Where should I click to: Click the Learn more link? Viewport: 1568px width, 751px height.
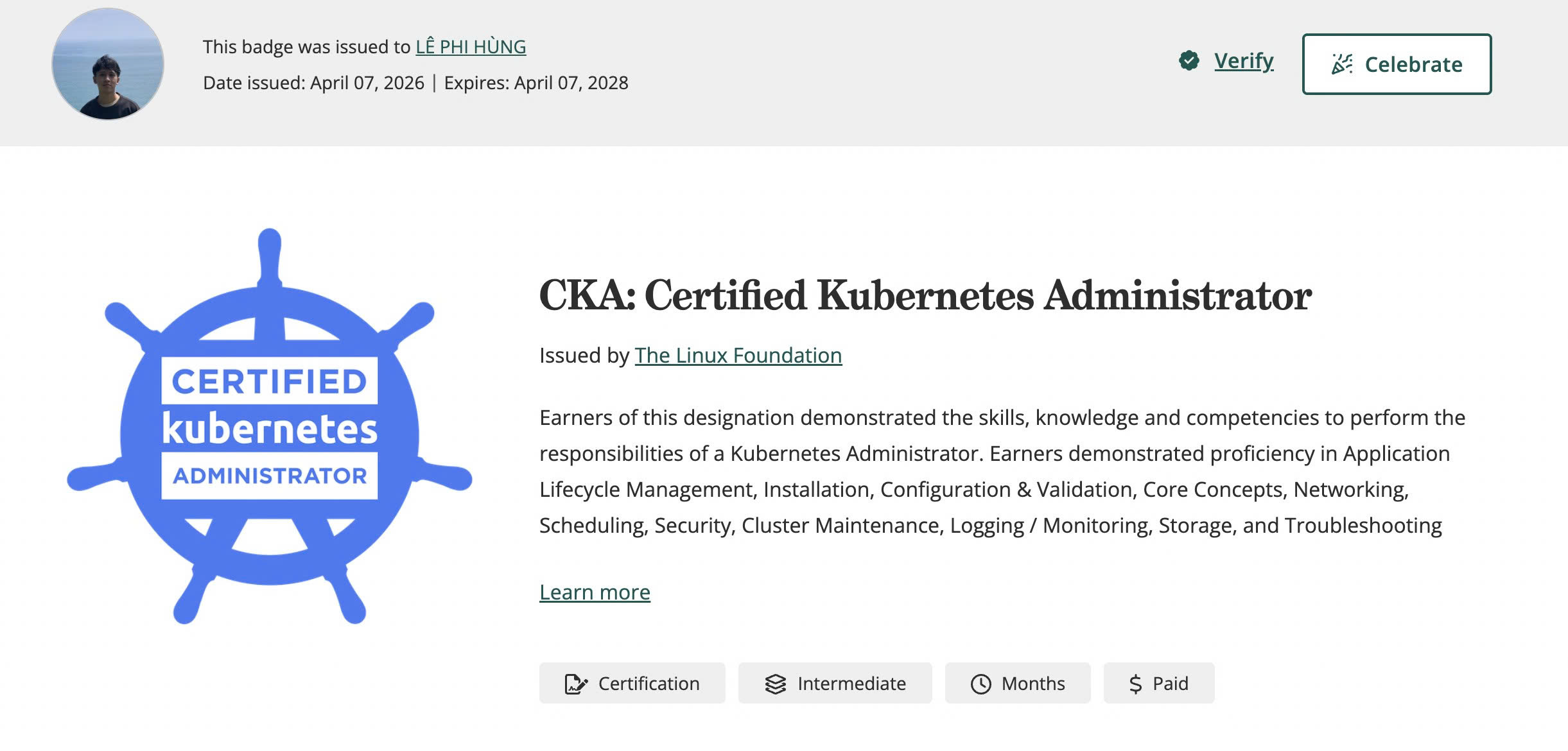(x=595, y=592)
